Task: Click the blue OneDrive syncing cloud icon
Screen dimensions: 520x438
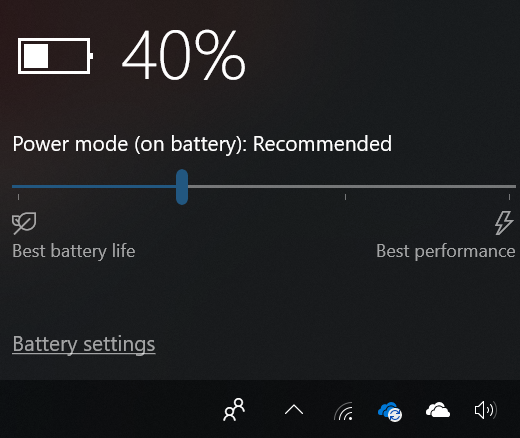Action: pyautogui.click(x=390, y=411)
